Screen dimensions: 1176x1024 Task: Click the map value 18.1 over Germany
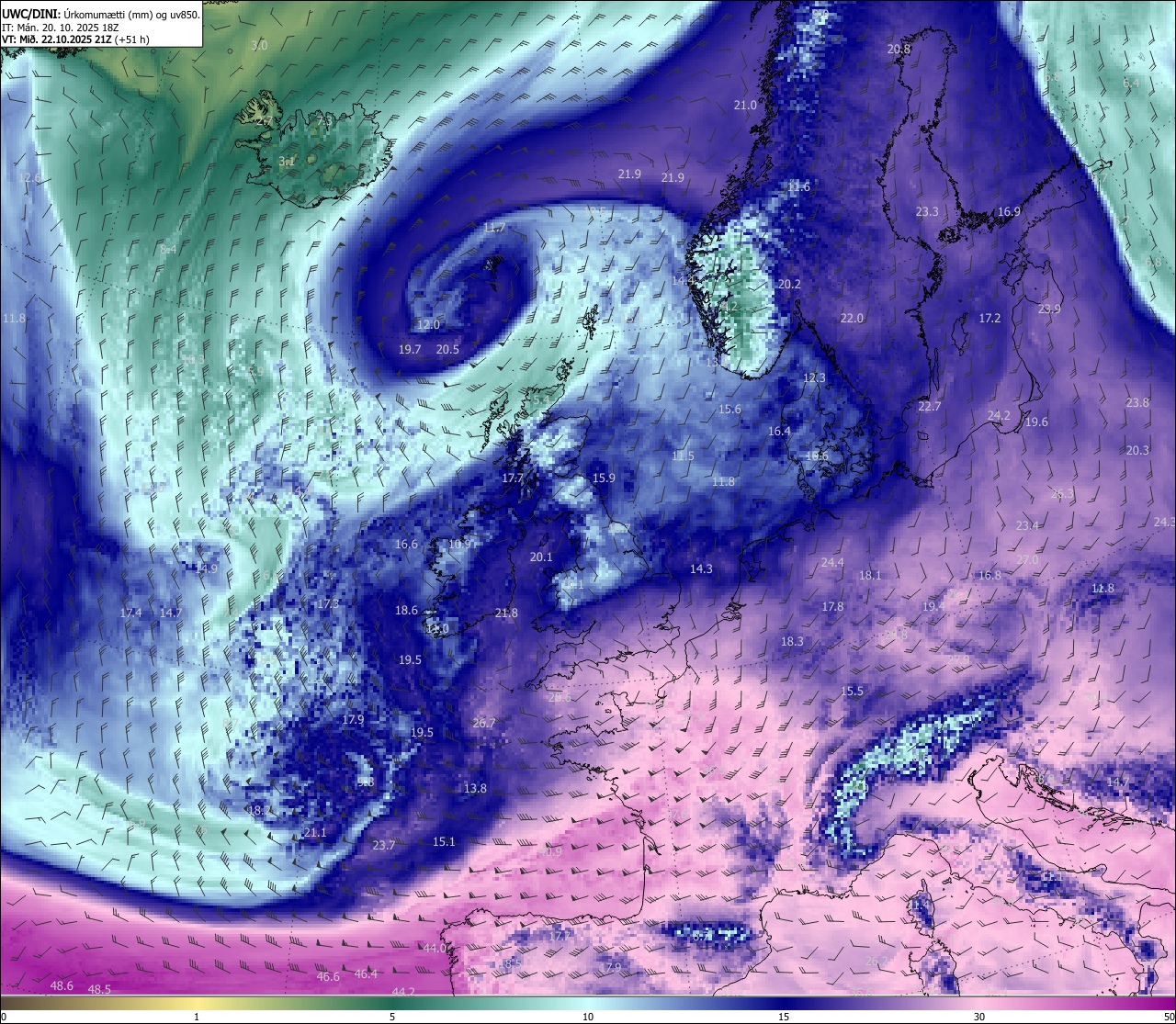870,575
